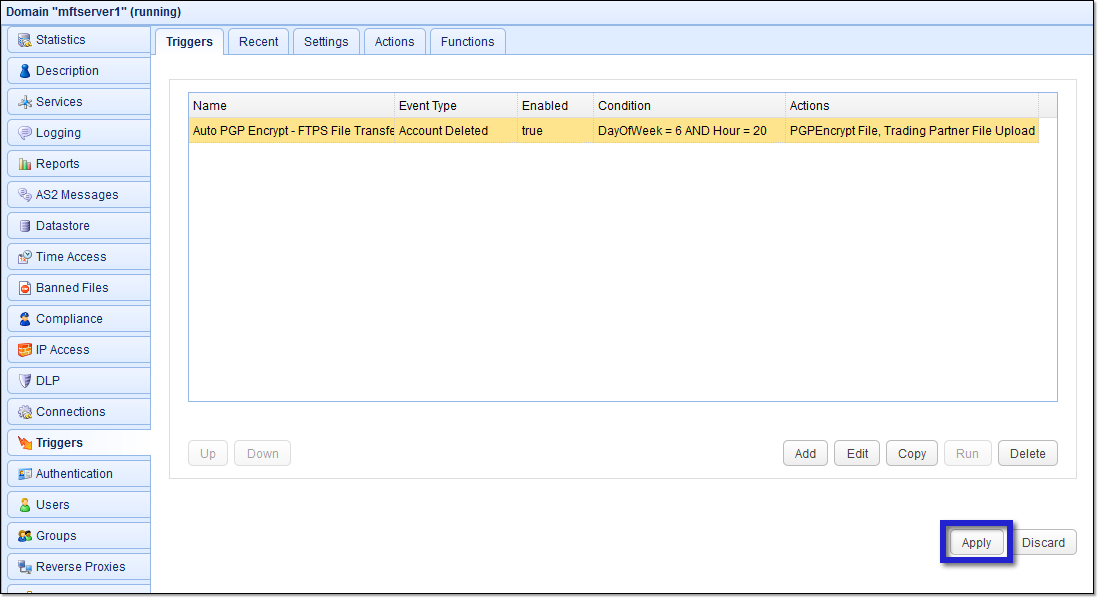1098x598 pixels.
Task: Switch to the Actions tab
Action: (394, 41)
